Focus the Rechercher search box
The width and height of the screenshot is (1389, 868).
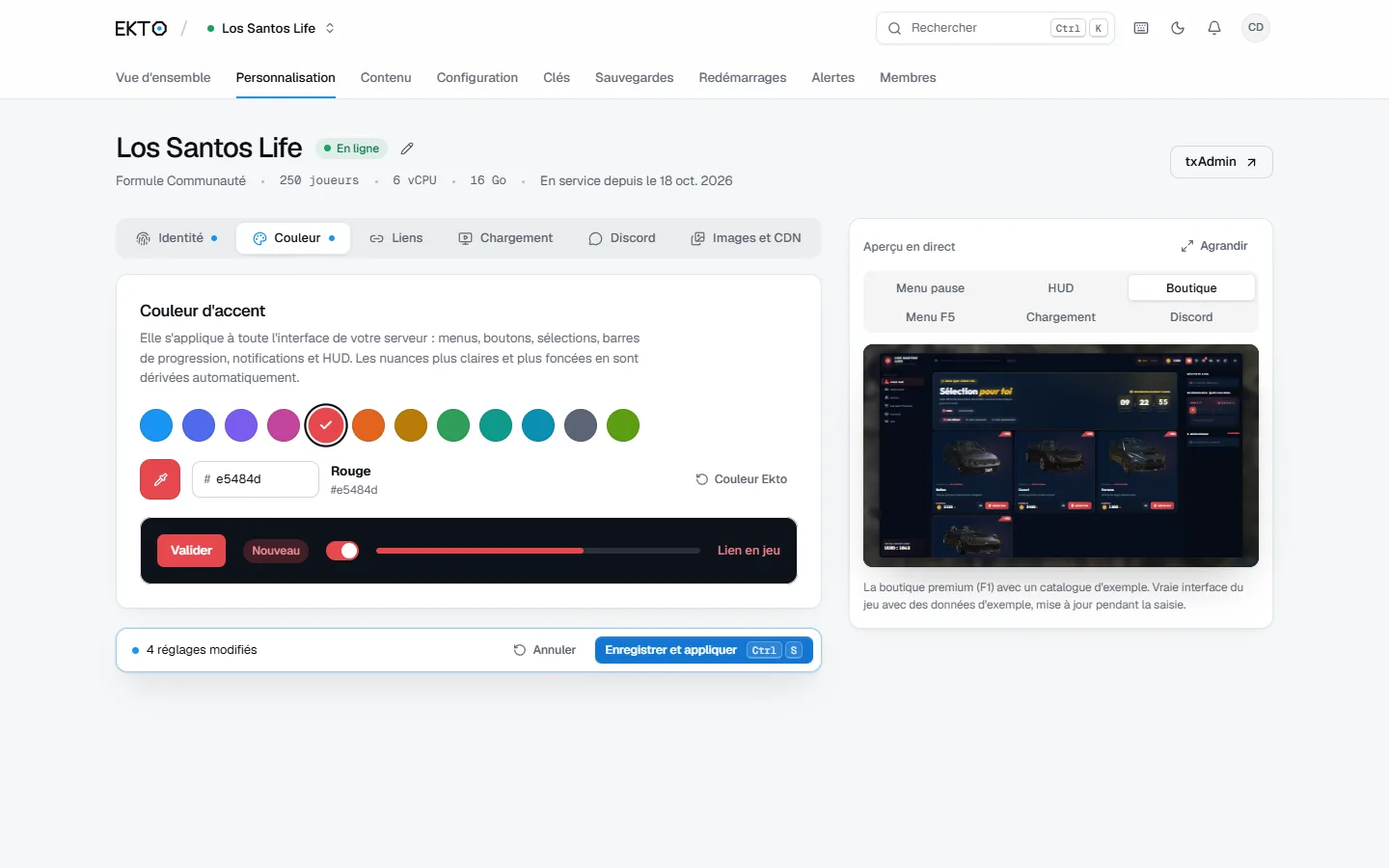click(995, 28)
